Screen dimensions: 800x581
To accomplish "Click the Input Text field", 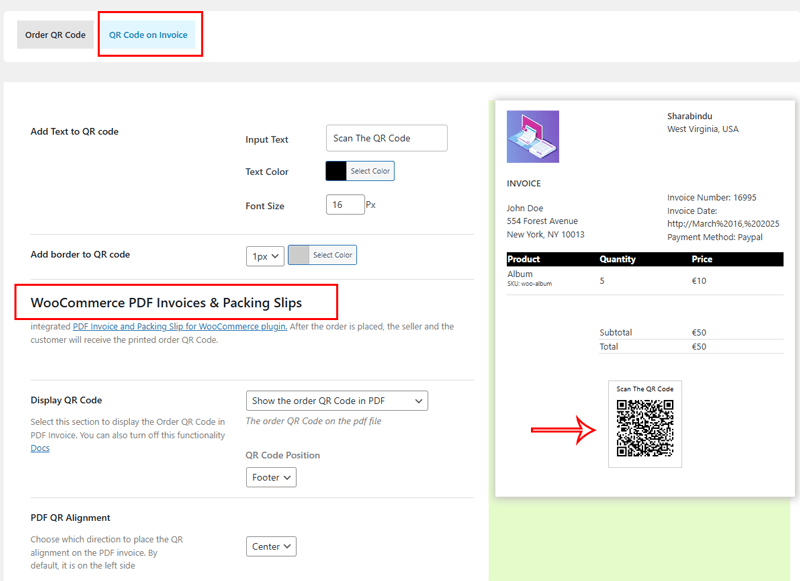I will pos(386,138).
